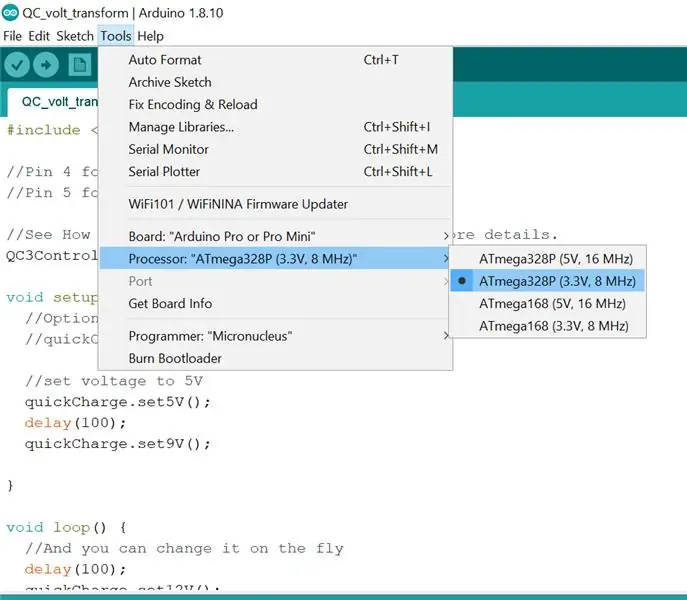Open the Sketch menu
Image resolution: width=687 pixels, height=600 pixels.
[x=75, y=36]
